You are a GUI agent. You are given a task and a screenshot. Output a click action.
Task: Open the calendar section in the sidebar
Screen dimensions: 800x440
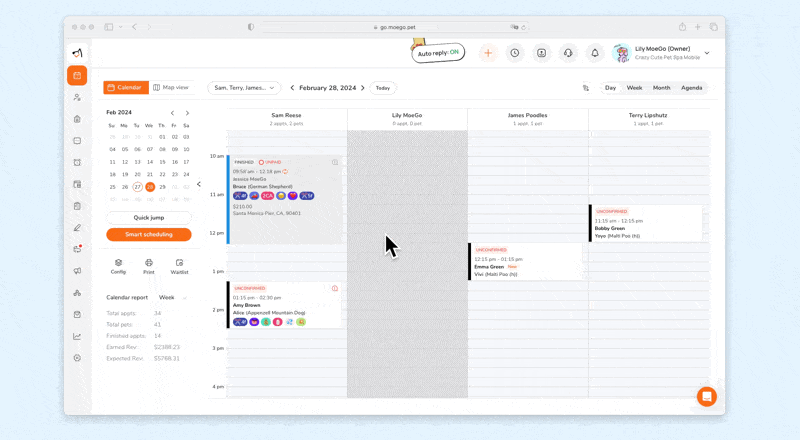(x=77, y=76)
